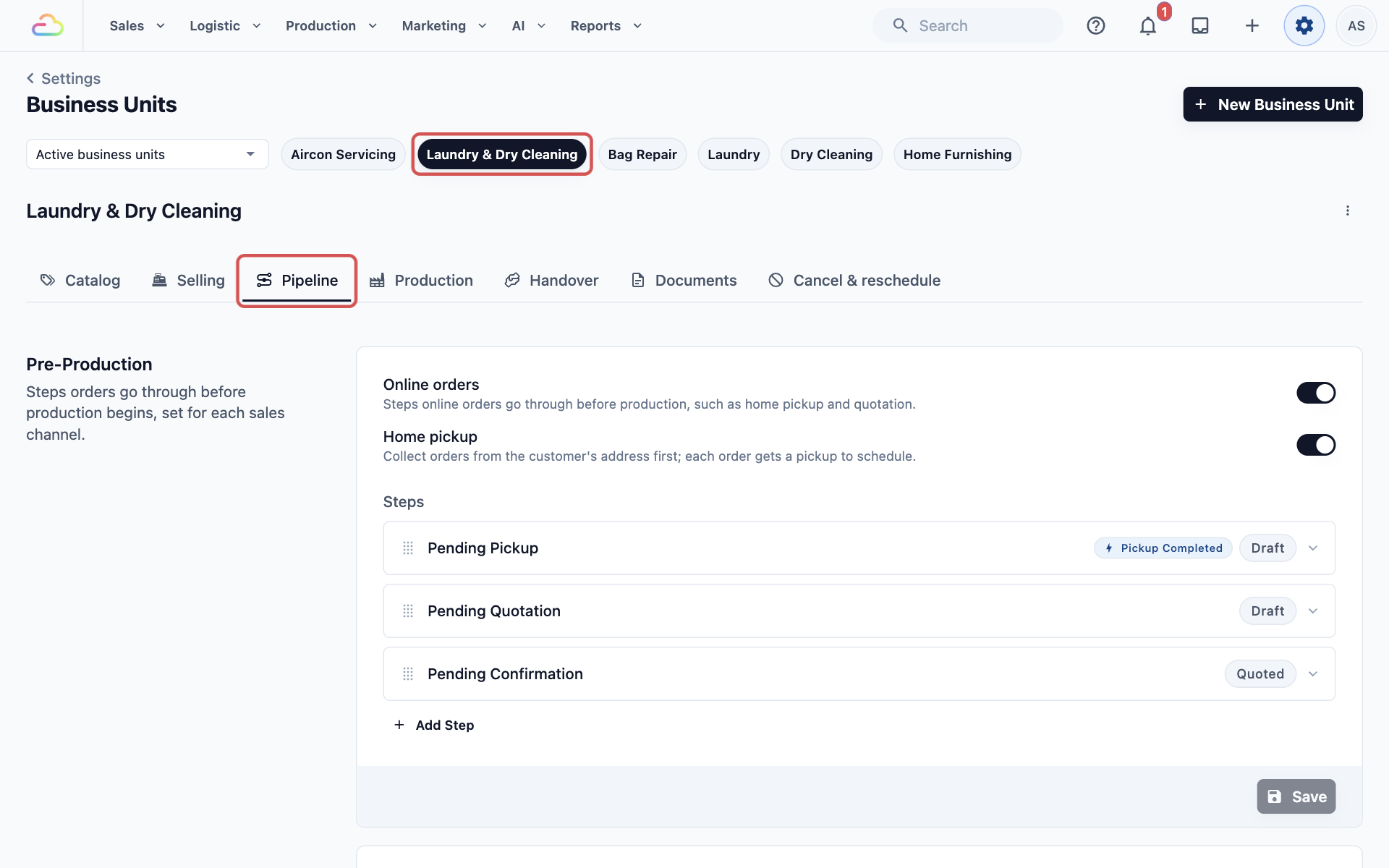Open the help question-mark icon

(x=1096, y=25)
